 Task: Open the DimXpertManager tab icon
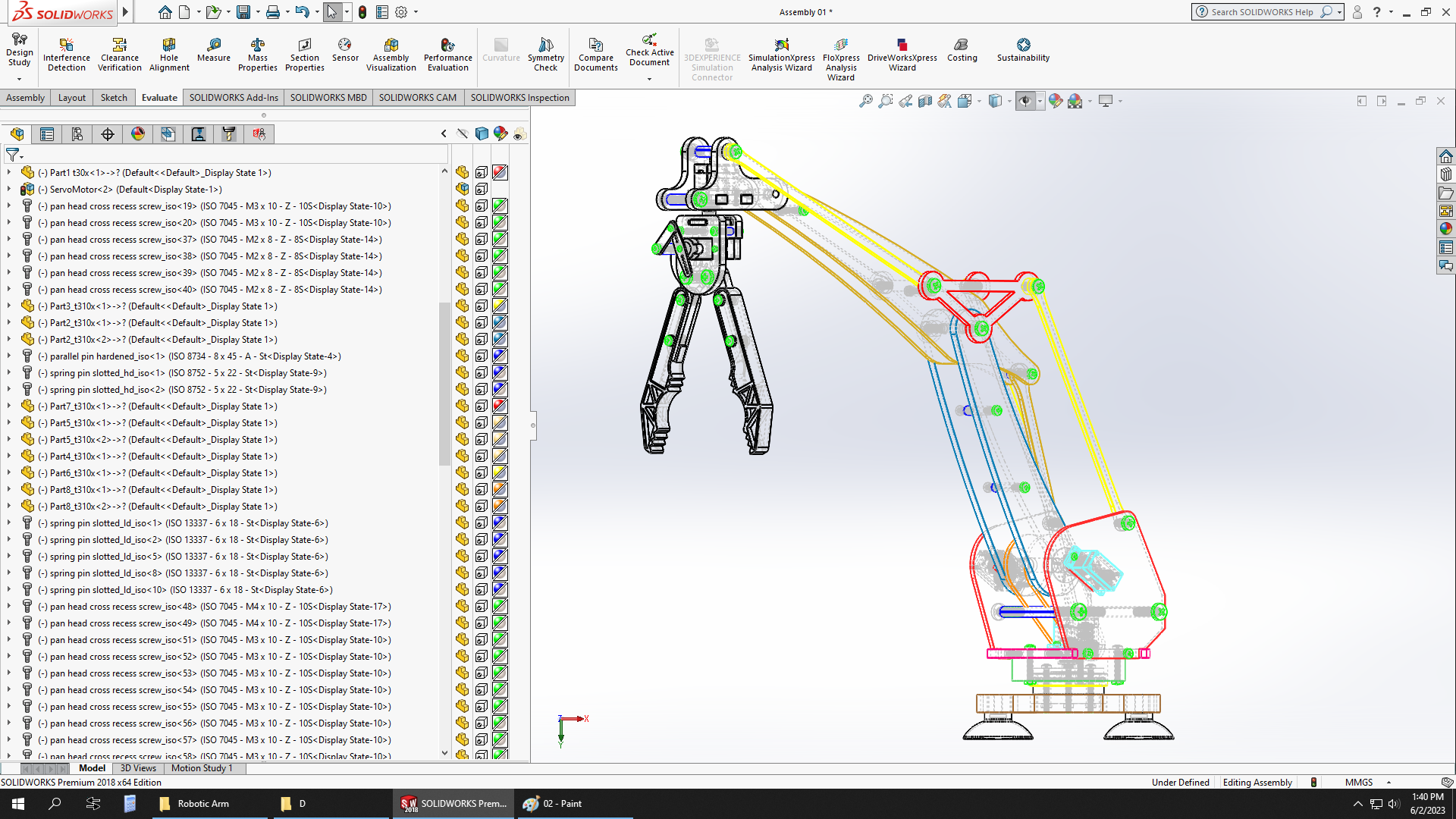108,134
